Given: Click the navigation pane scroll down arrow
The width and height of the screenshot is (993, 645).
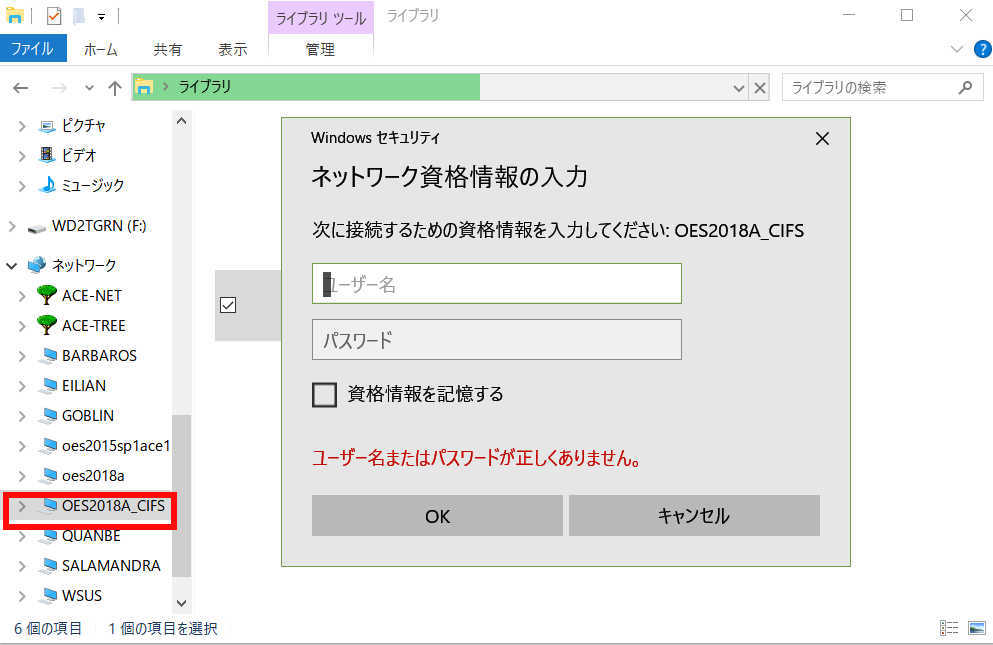Looking at the screenshot, I should click(182, 603).
